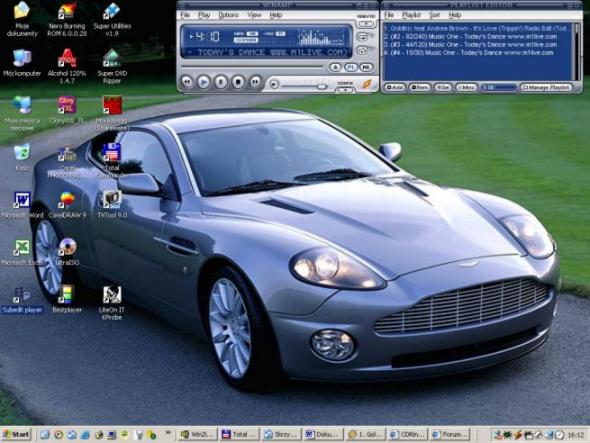Select the Super DVD Ripper icon
Screen dimensions: 590x443
112,66
